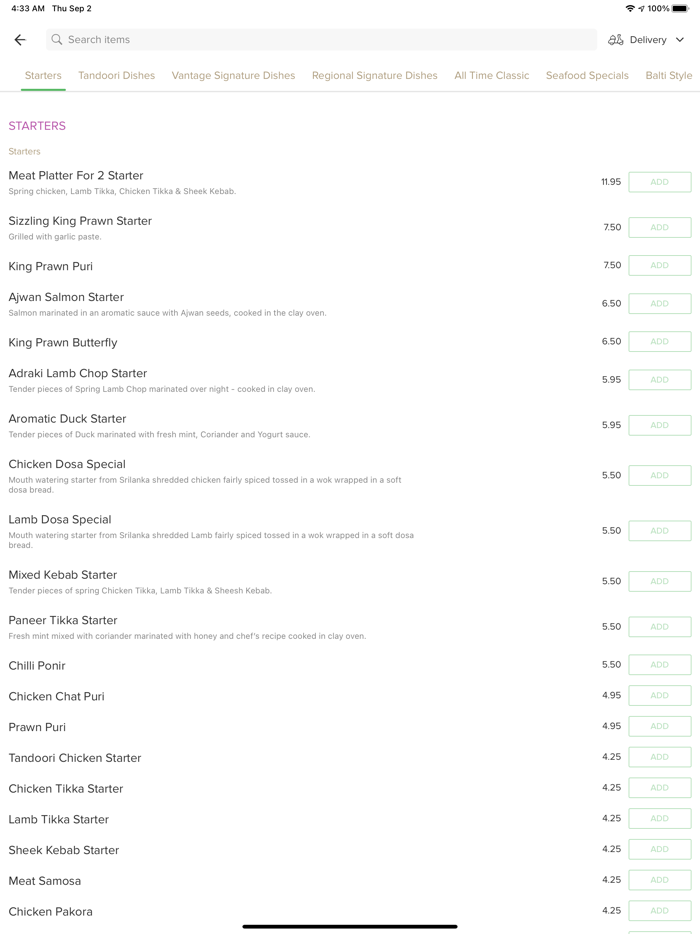Add the Sizzling King Prawn Starter
The image size is (700, 934).
pos(659,227)
